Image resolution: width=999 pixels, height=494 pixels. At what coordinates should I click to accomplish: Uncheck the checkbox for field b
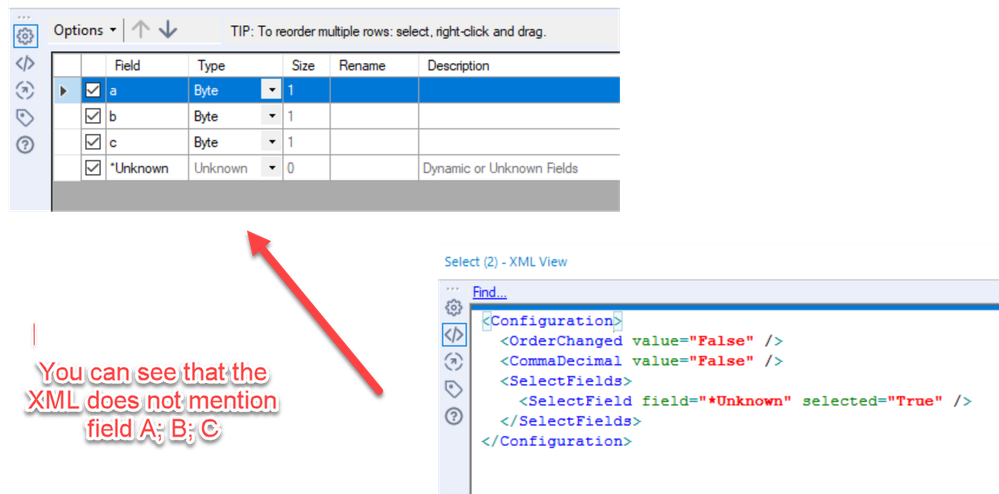coord(93,117)
